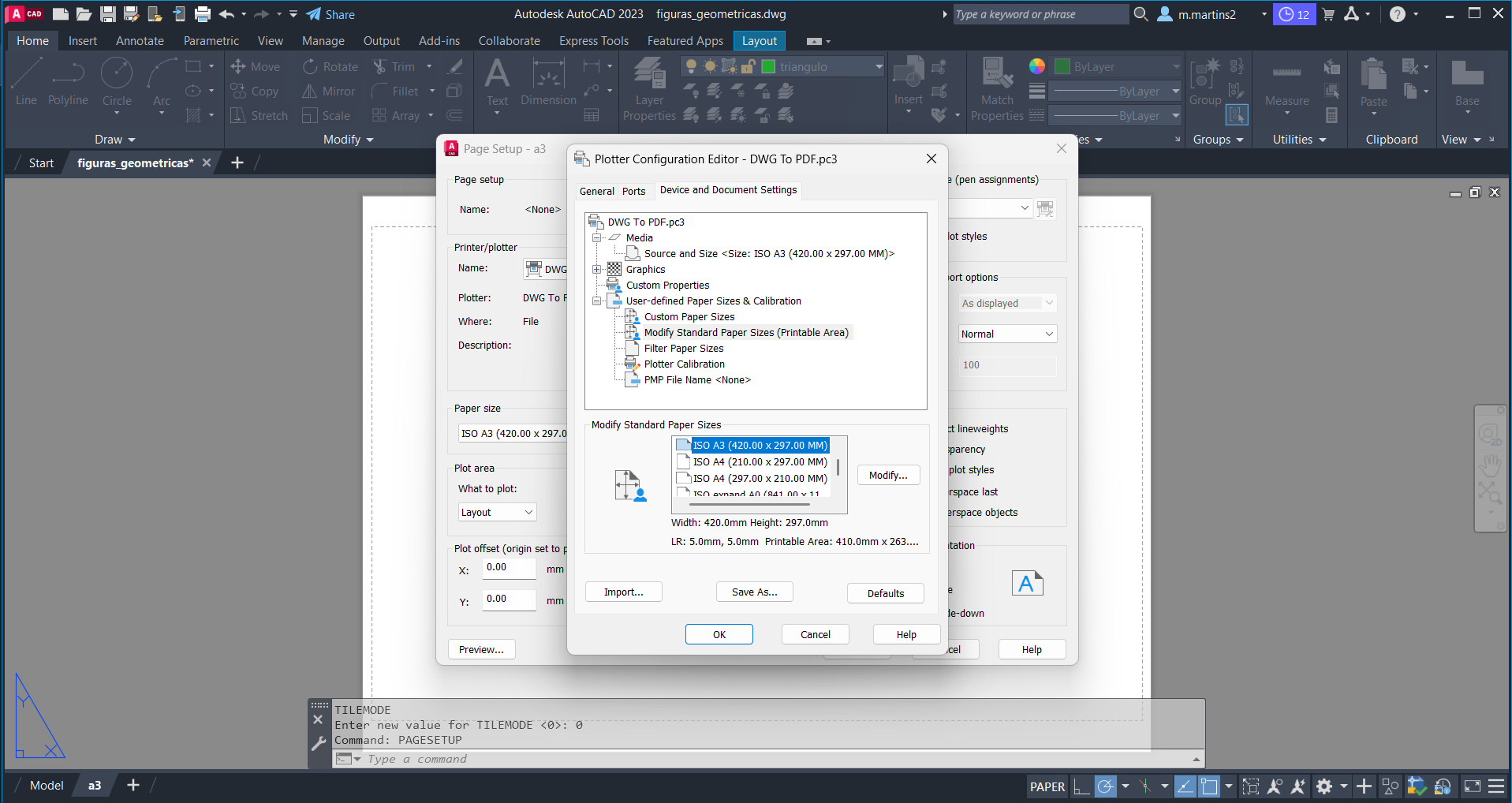
Task: Open a file with the Open folder icon
Action: pos(84,14)
